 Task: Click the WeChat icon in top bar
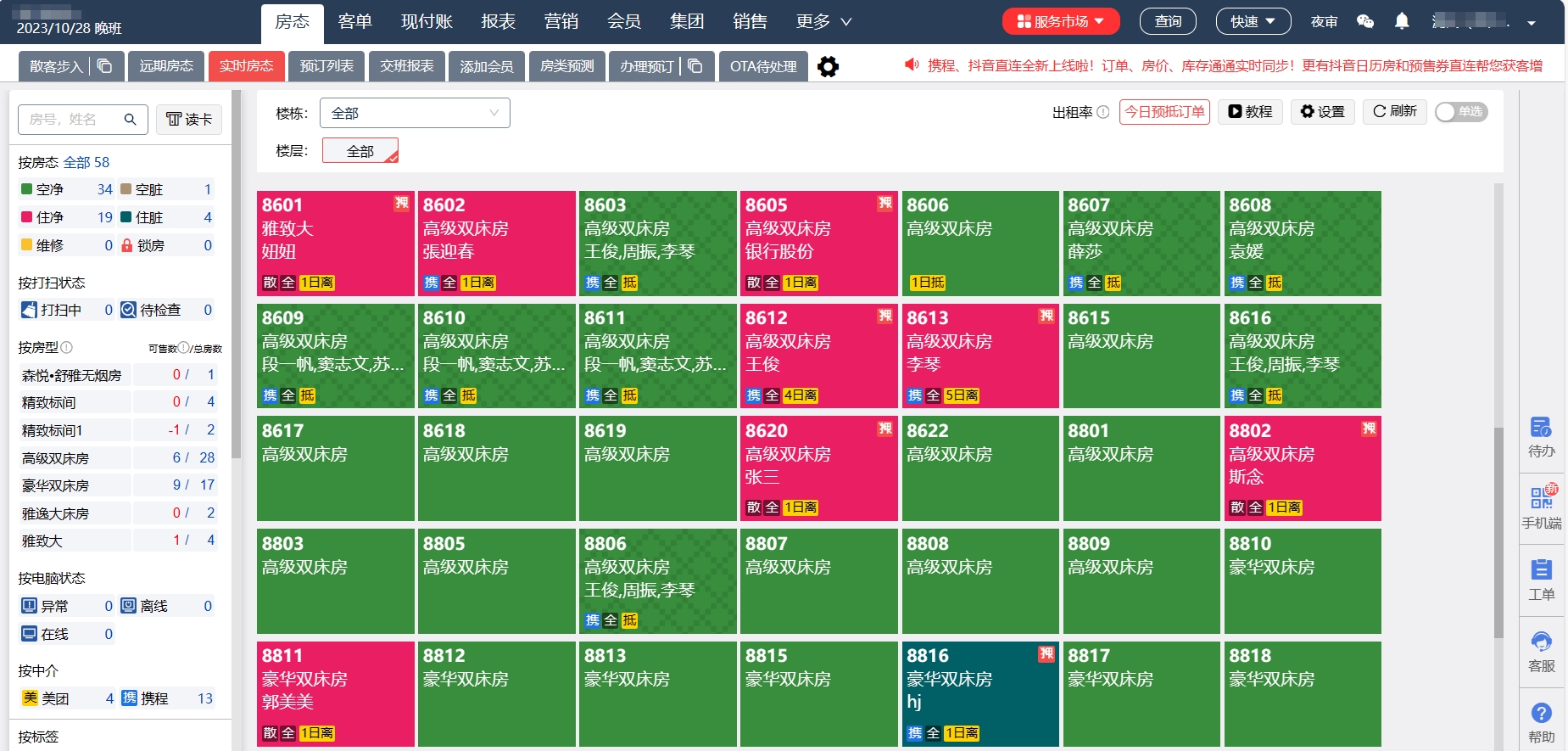pyautogui.click(x=1364, y=22)
